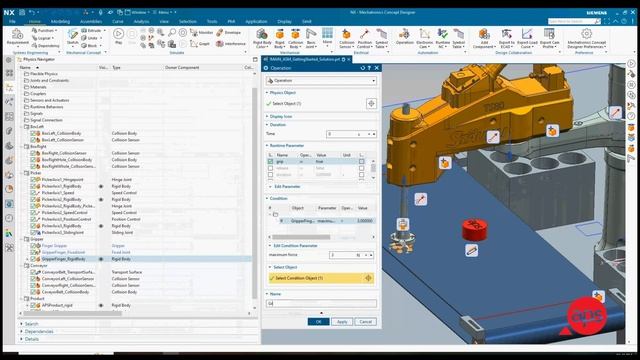640x360 pixels.
Task: Toggle checkbox for GripperFinger_RigidBody
Action: pos(33,259)
